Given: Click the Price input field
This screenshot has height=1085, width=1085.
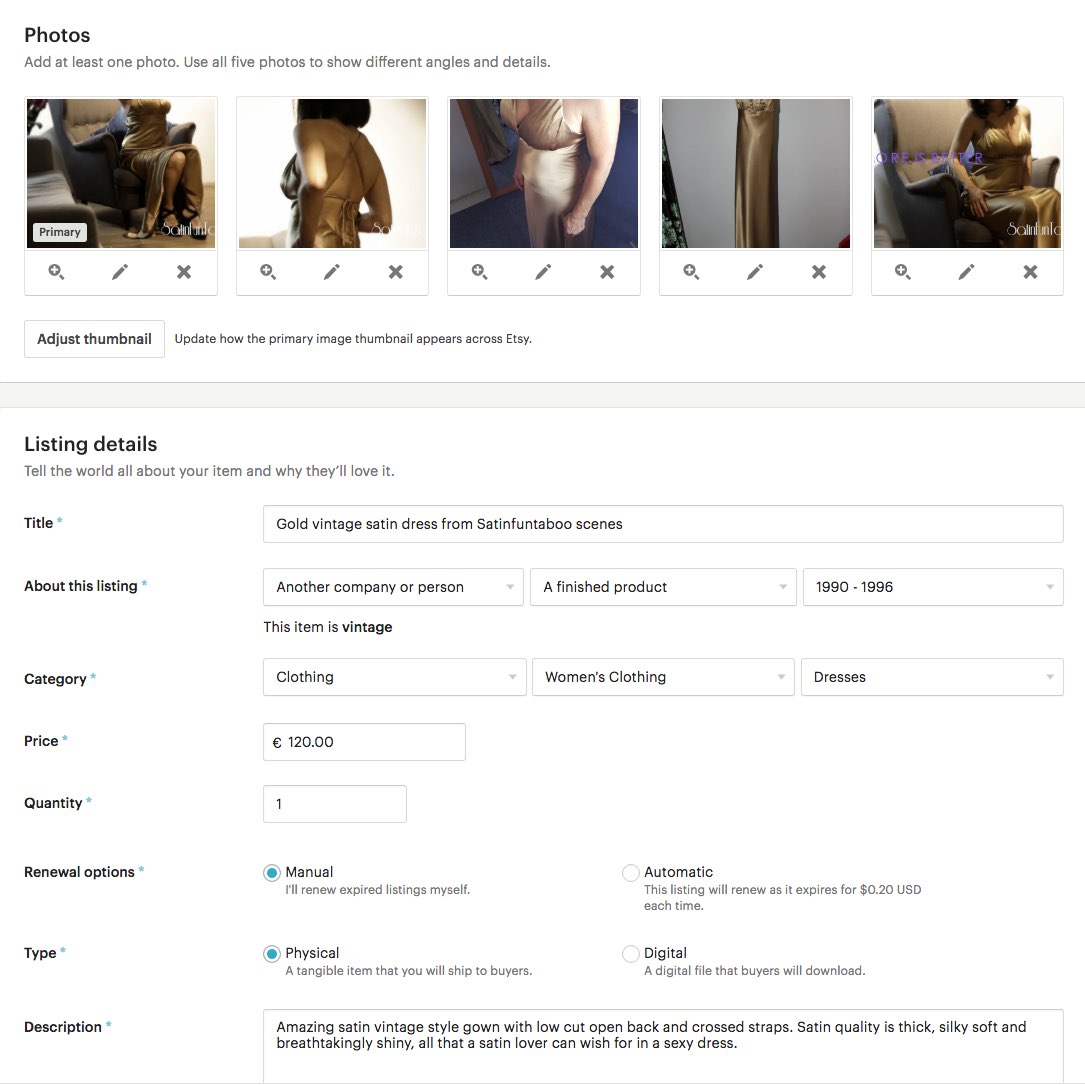Looking at the screenshot, I should (364, 742).
